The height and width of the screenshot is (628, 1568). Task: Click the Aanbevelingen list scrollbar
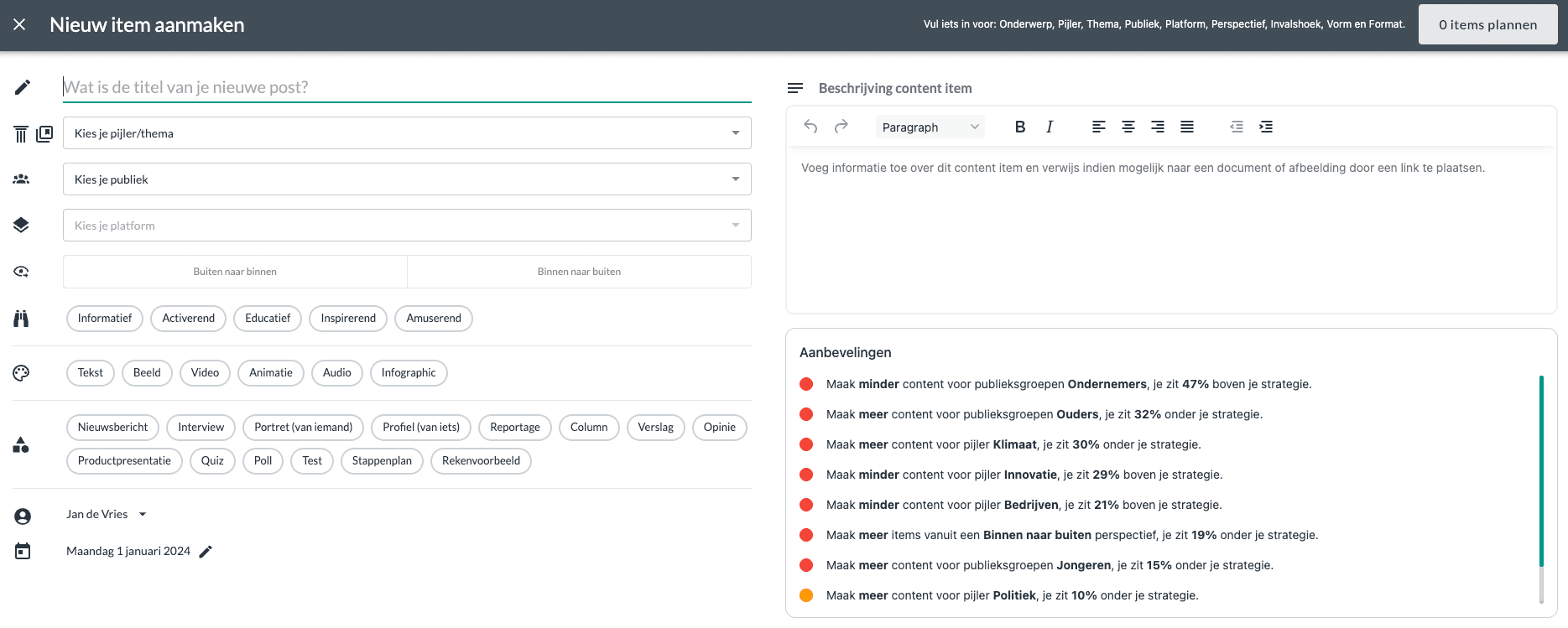pyautogui.click(x=1541, y=471)
